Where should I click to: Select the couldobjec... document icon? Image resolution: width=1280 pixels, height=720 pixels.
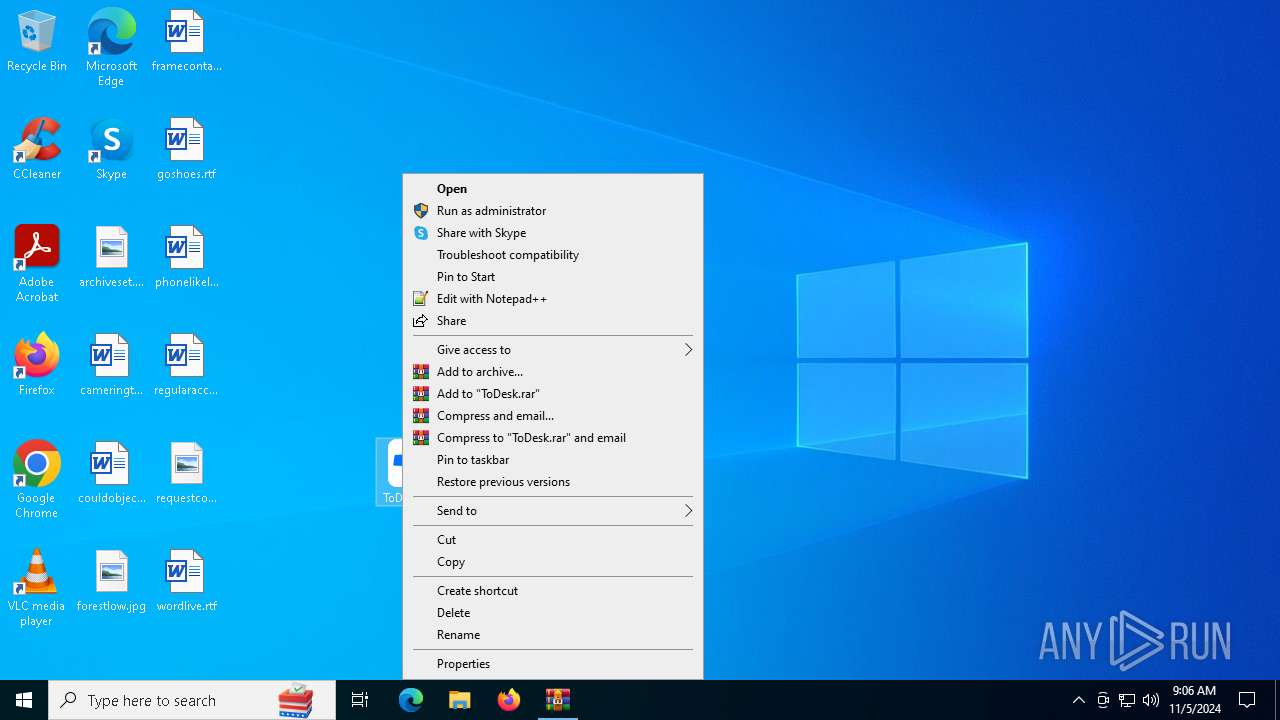point(111,474)
